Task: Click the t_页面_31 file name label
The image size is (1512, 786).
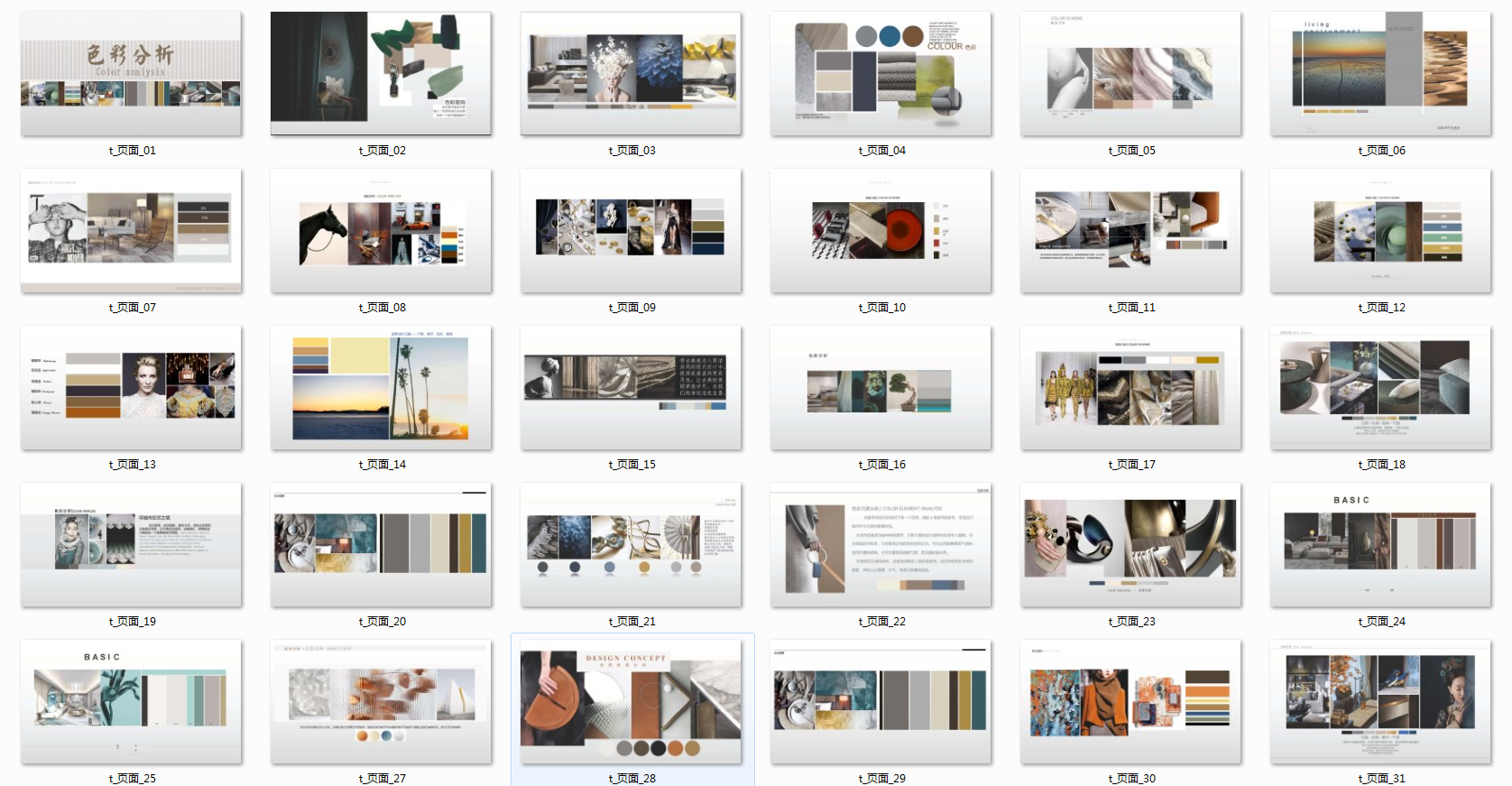Action: click(x=1381, y=779)
